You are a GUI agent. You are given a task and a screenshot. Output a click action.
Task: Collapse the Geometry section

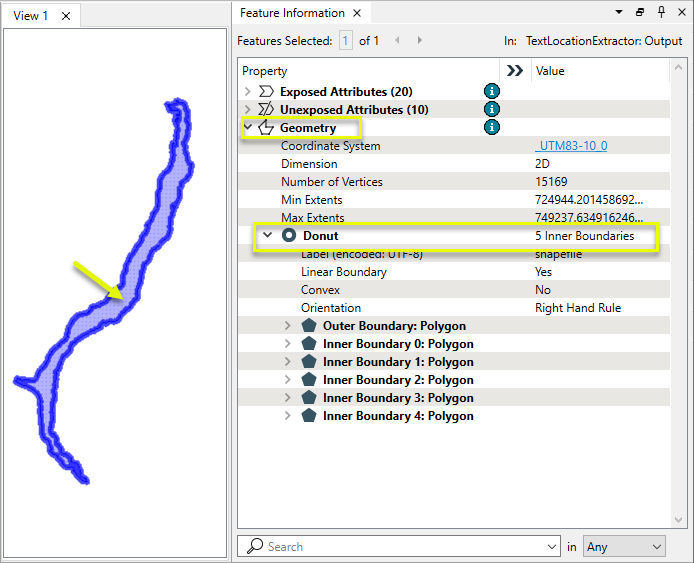point(248,127)
